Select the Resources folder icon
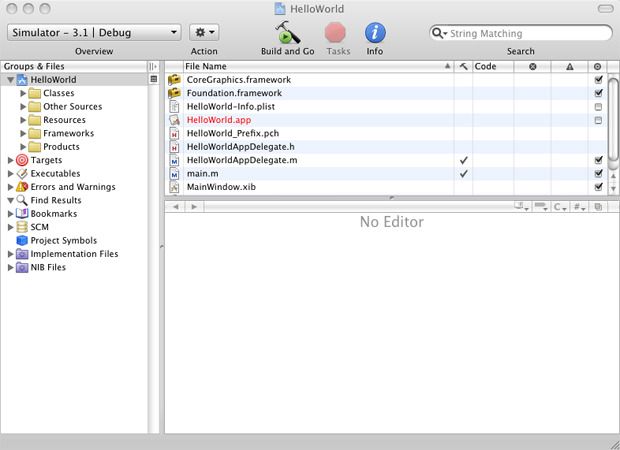Screen dimensions: 620x450 coord(35,120)
